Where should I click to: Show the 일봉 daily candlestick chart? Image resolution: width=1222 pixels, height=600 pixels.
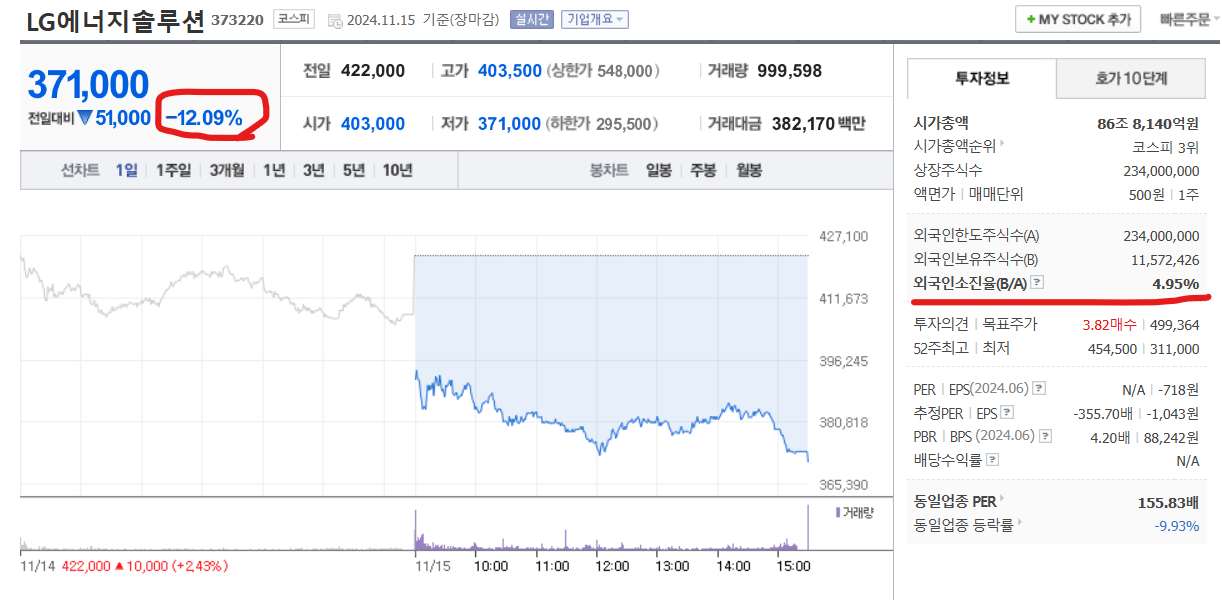click(x=658, y=170)
